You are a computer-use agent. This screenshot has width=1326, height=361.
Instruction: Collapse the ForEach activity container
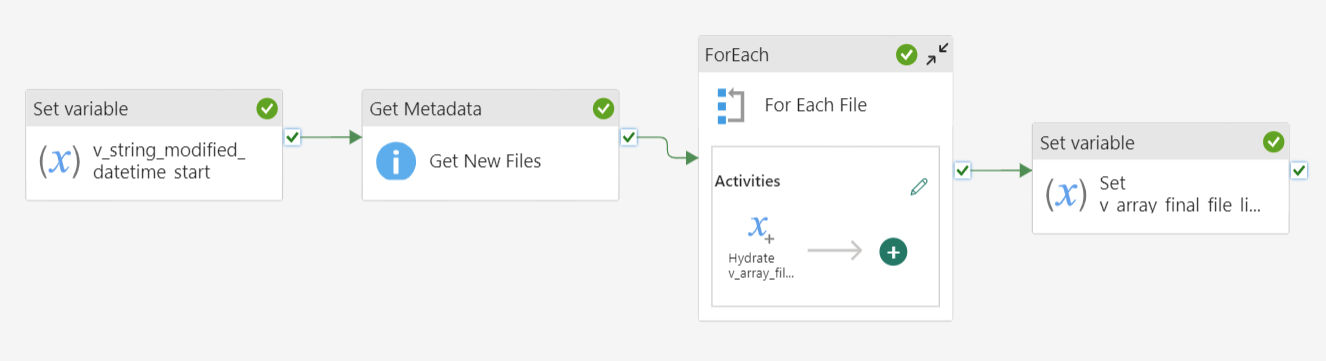pyautogui.click(x=937, y=55)
